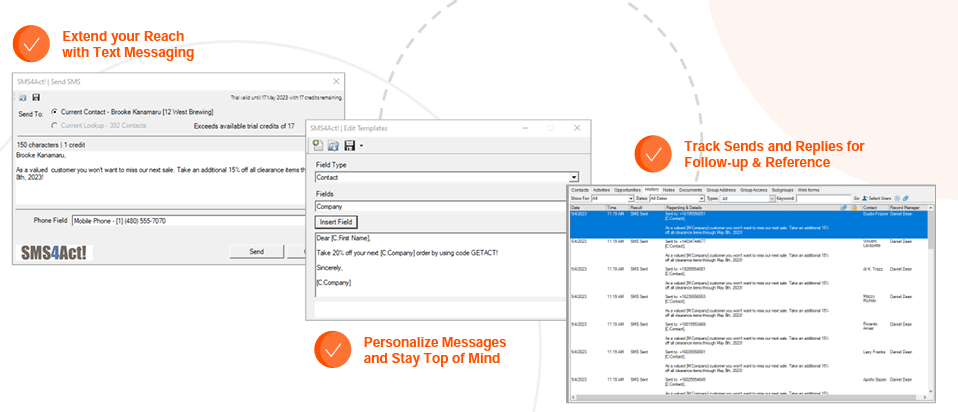Click save icon in Send SMS toolbar
The image size is (958, 412).
(x=37, y=97)
